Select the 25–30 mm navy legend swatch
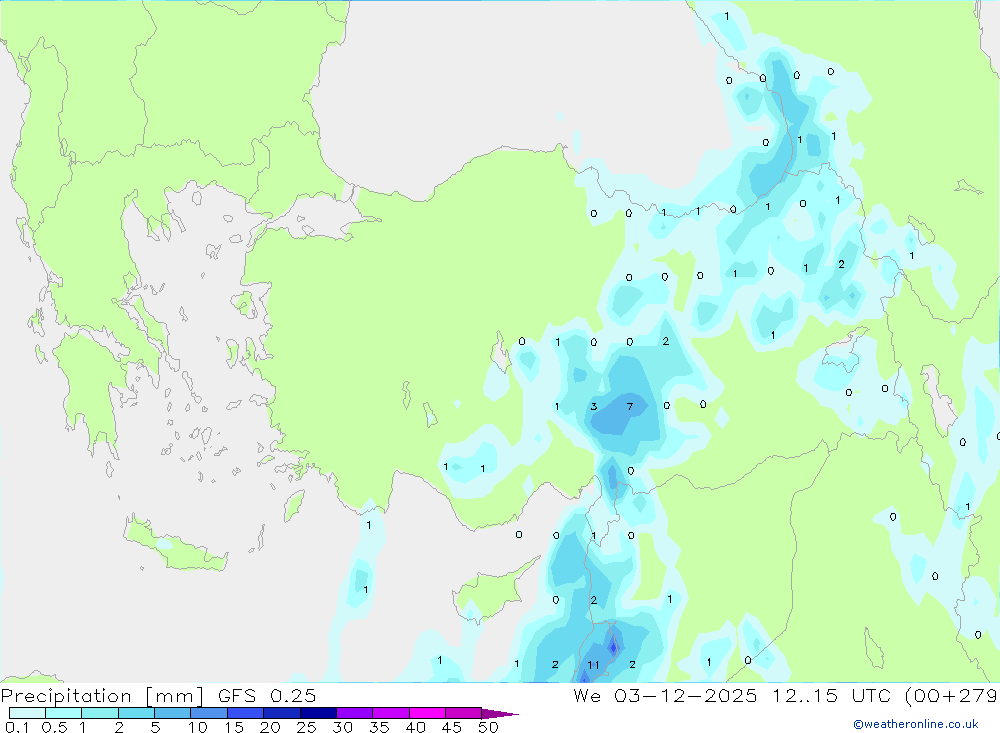 [318, 713]
